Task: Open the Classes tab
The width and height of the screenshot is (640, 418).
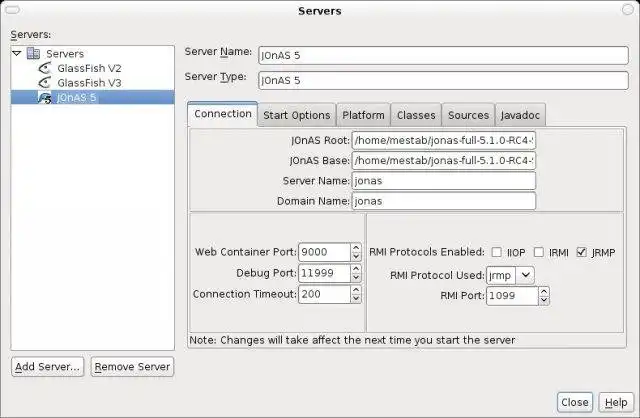Action: tap(416, 115)
